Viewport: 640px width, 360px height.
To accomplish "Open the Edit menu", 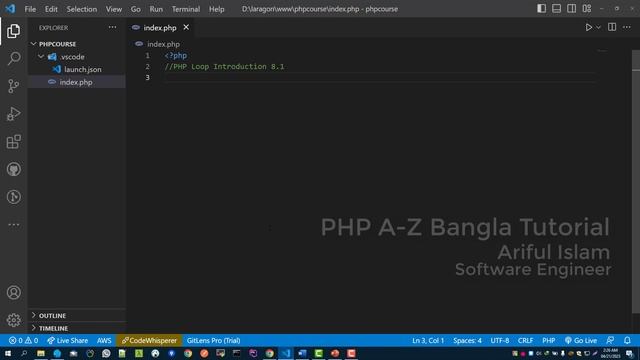I will (x=51, y=9).
